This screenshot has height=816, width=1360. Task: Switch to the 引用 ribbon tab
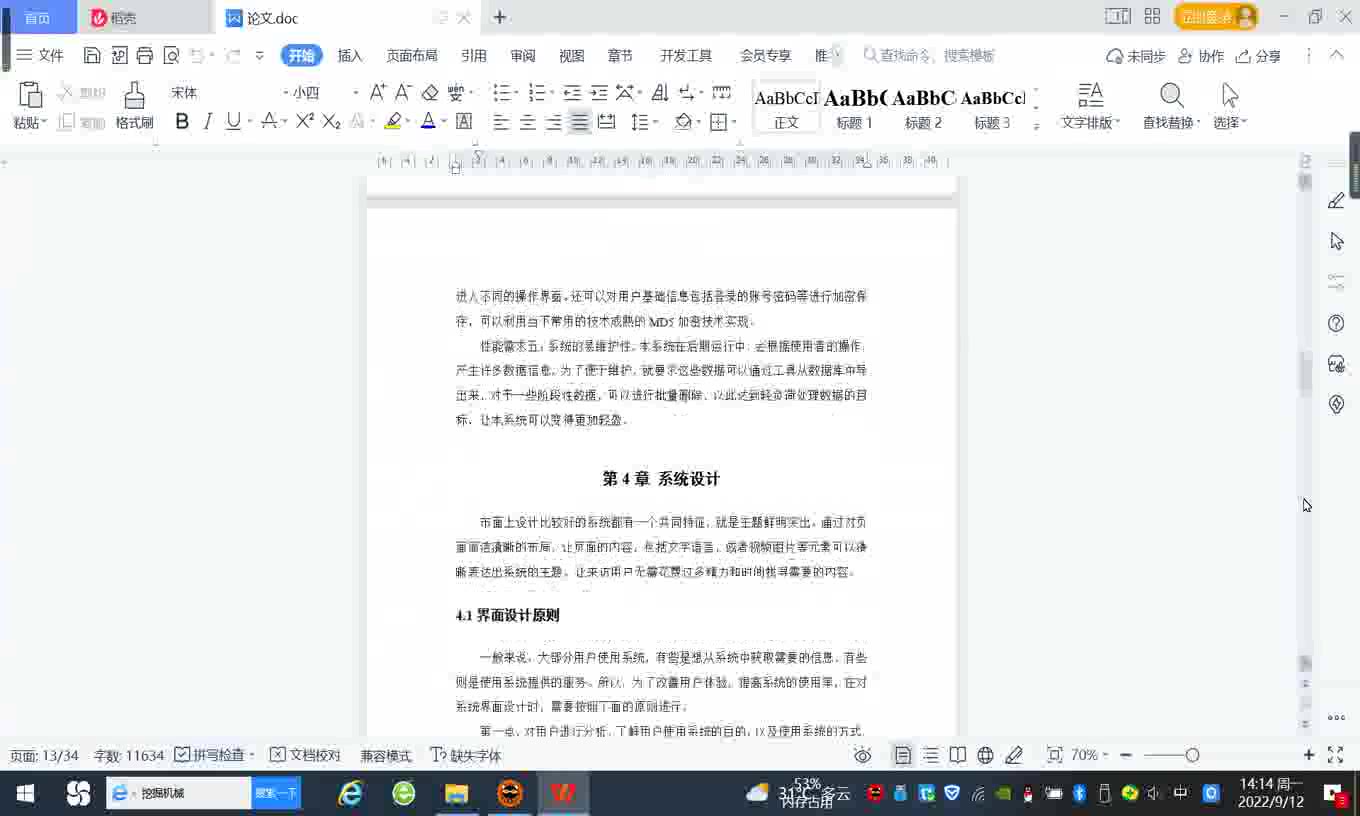pyautogui.click(x=474, y=56)
